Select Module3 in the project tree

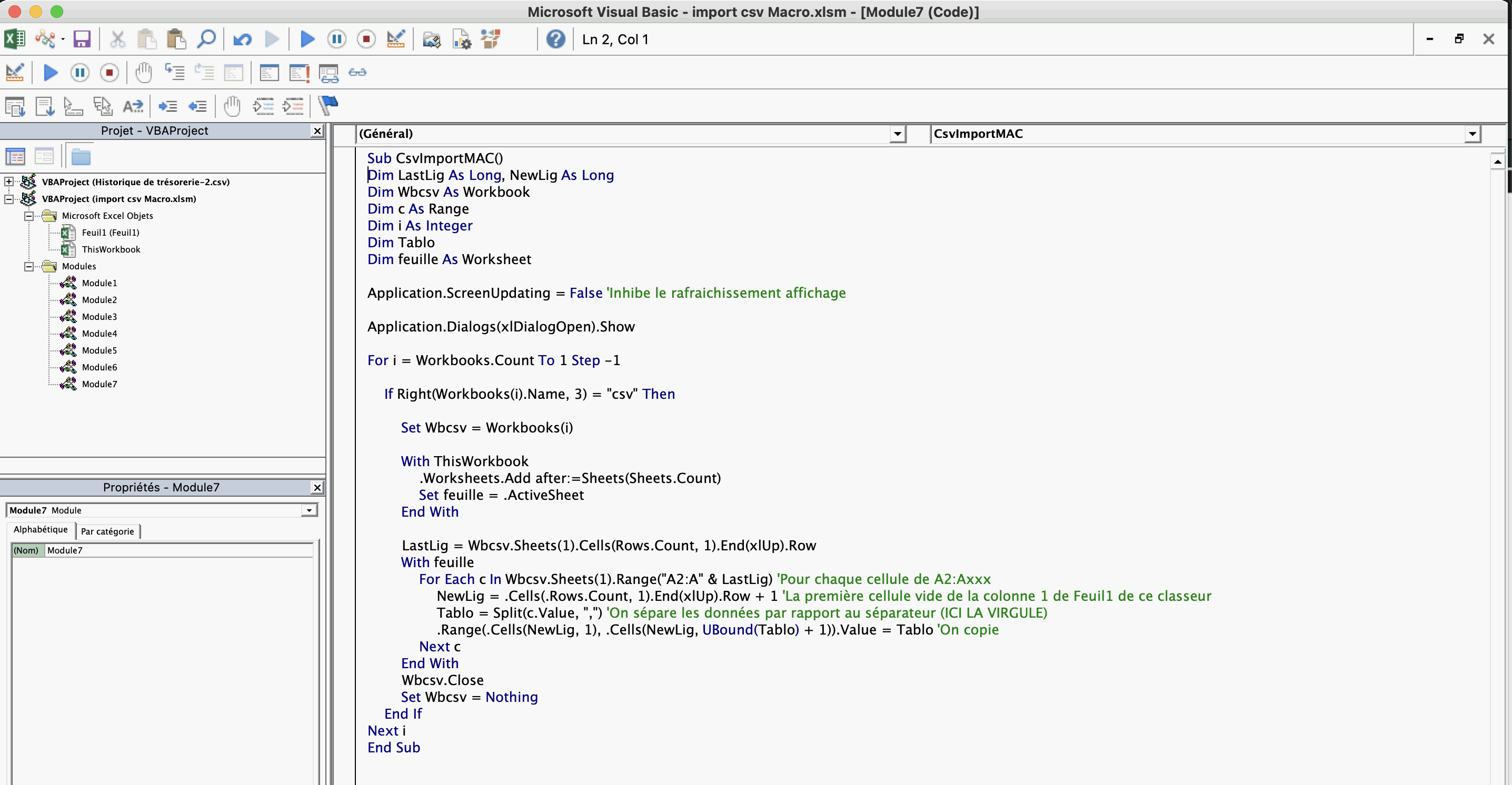coord(99,317)
